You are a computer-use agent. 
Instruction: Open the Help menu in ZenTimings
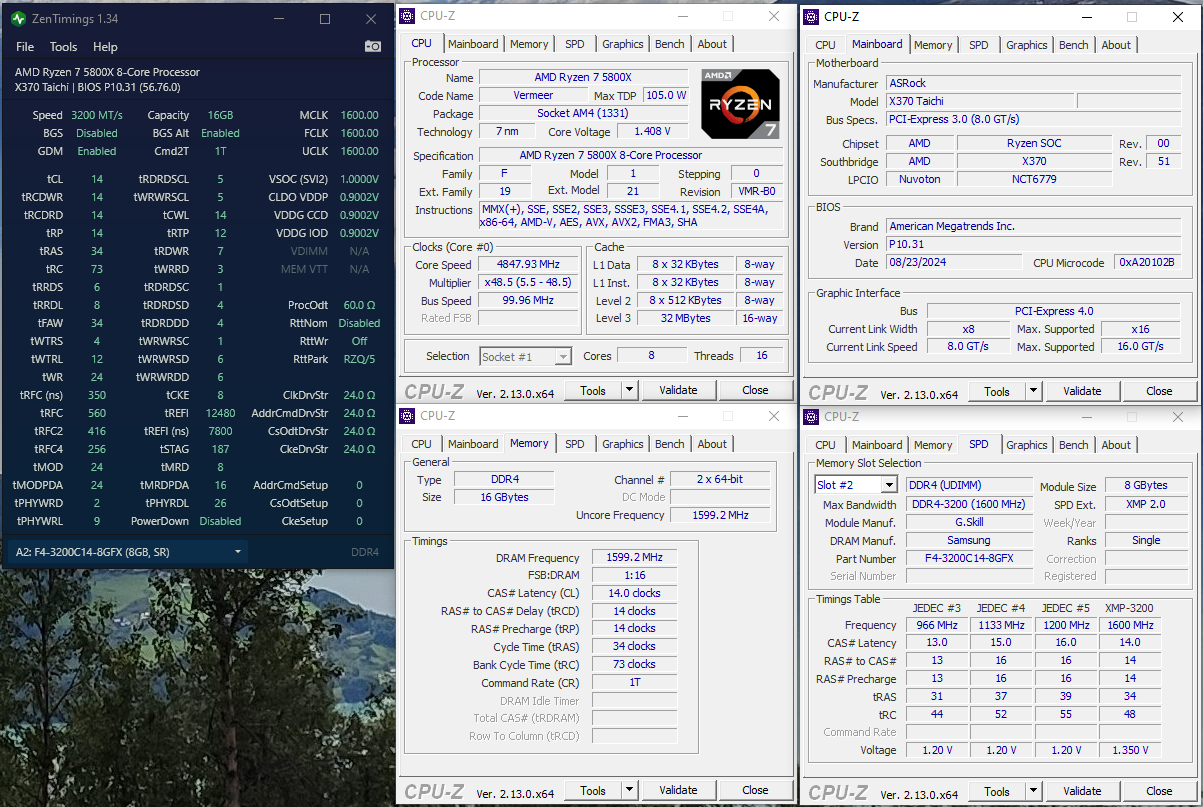pyautogui.click(x=105, y=46)
